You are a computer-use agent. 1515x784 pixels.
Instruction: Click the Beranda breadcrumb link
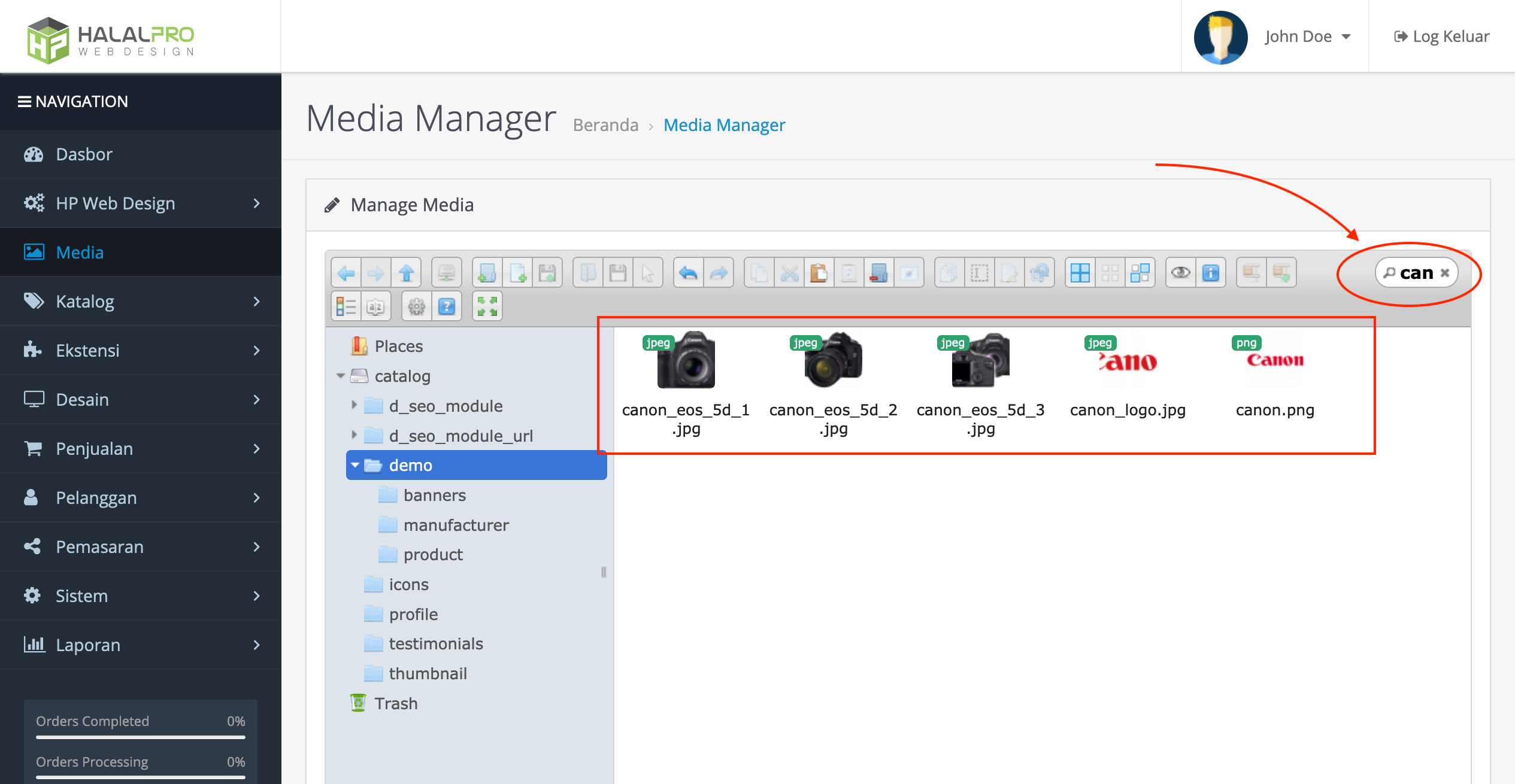click(605, 125)
